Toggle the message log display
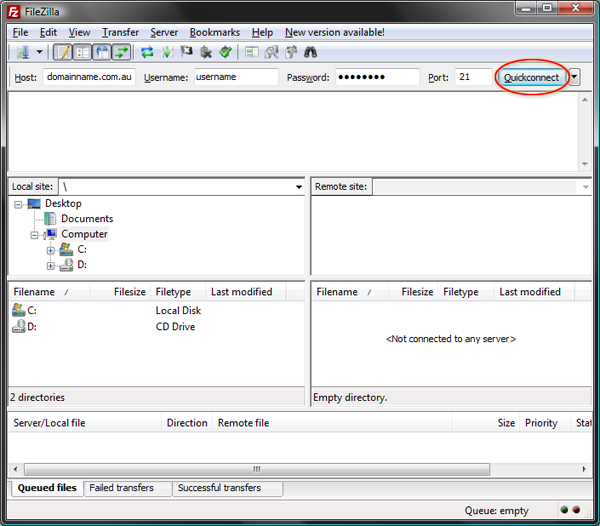Screen dimensions: 600x526 [x=62, y=52]
